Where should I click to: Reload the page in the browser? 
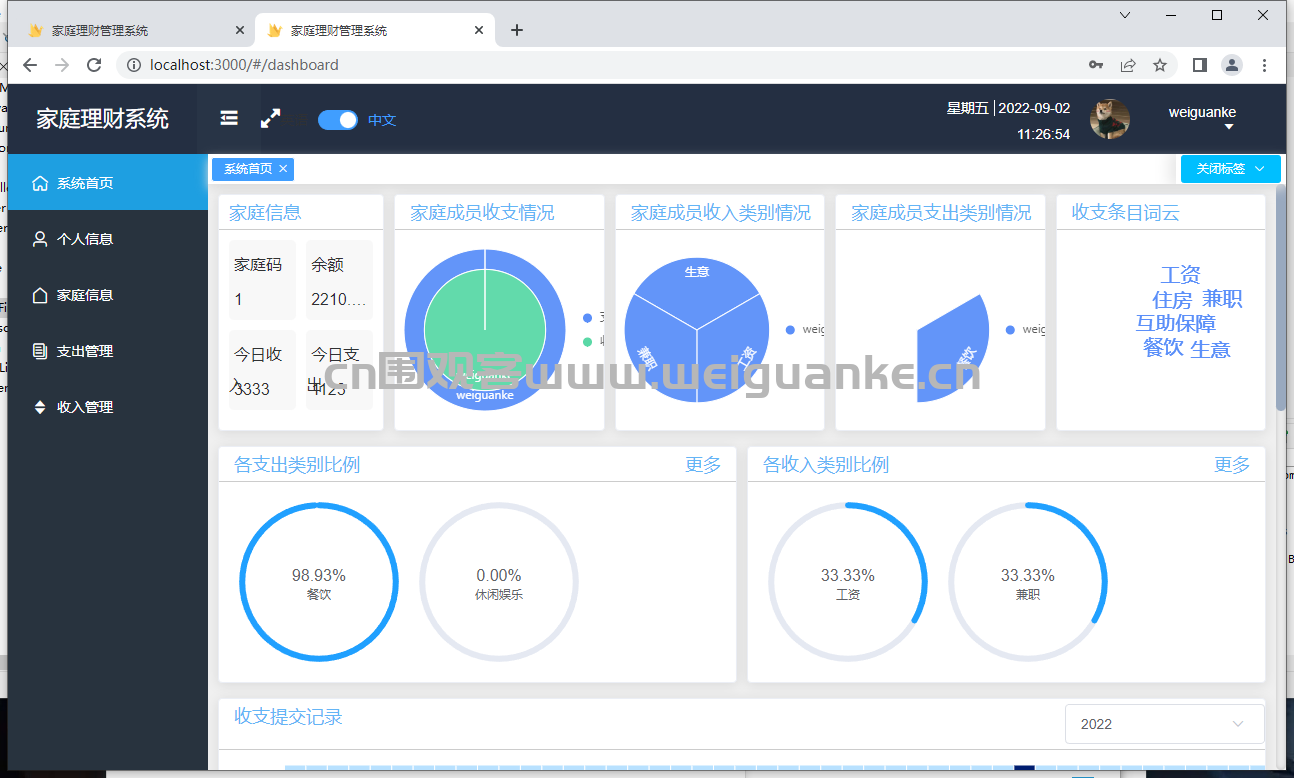coord(94,65)
